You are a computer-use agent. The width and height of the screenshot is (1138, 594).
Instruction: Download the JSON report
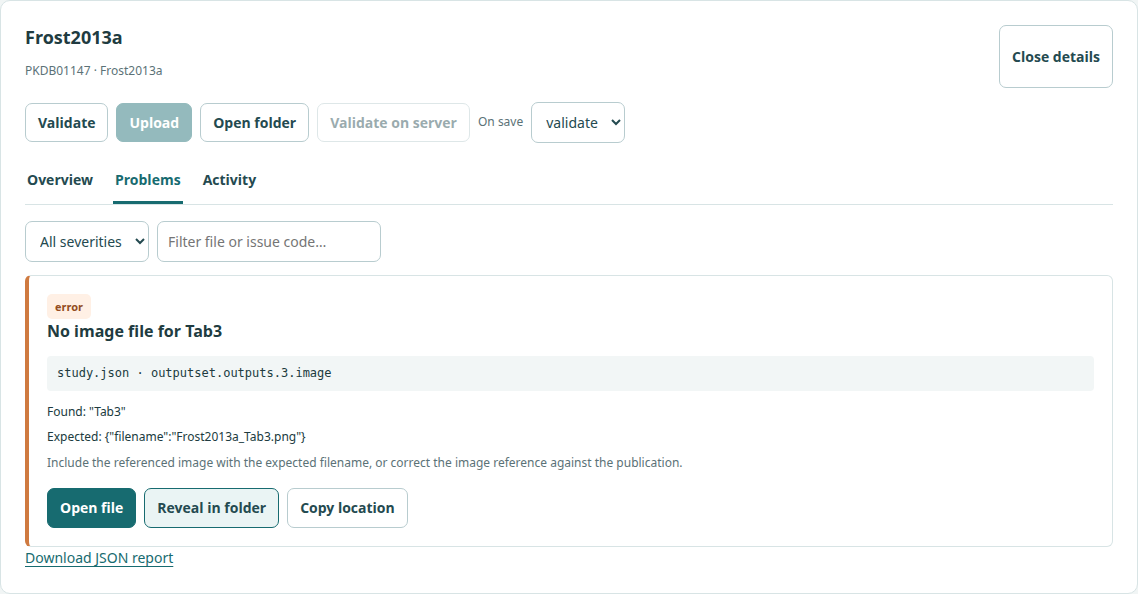point(99,558)
